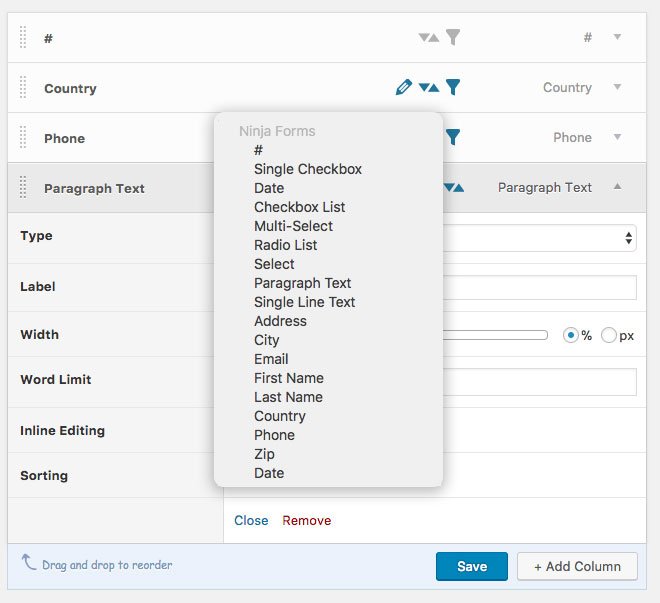
Task: Click the sort arrows in Paragraph Text row
Action: 453,187
